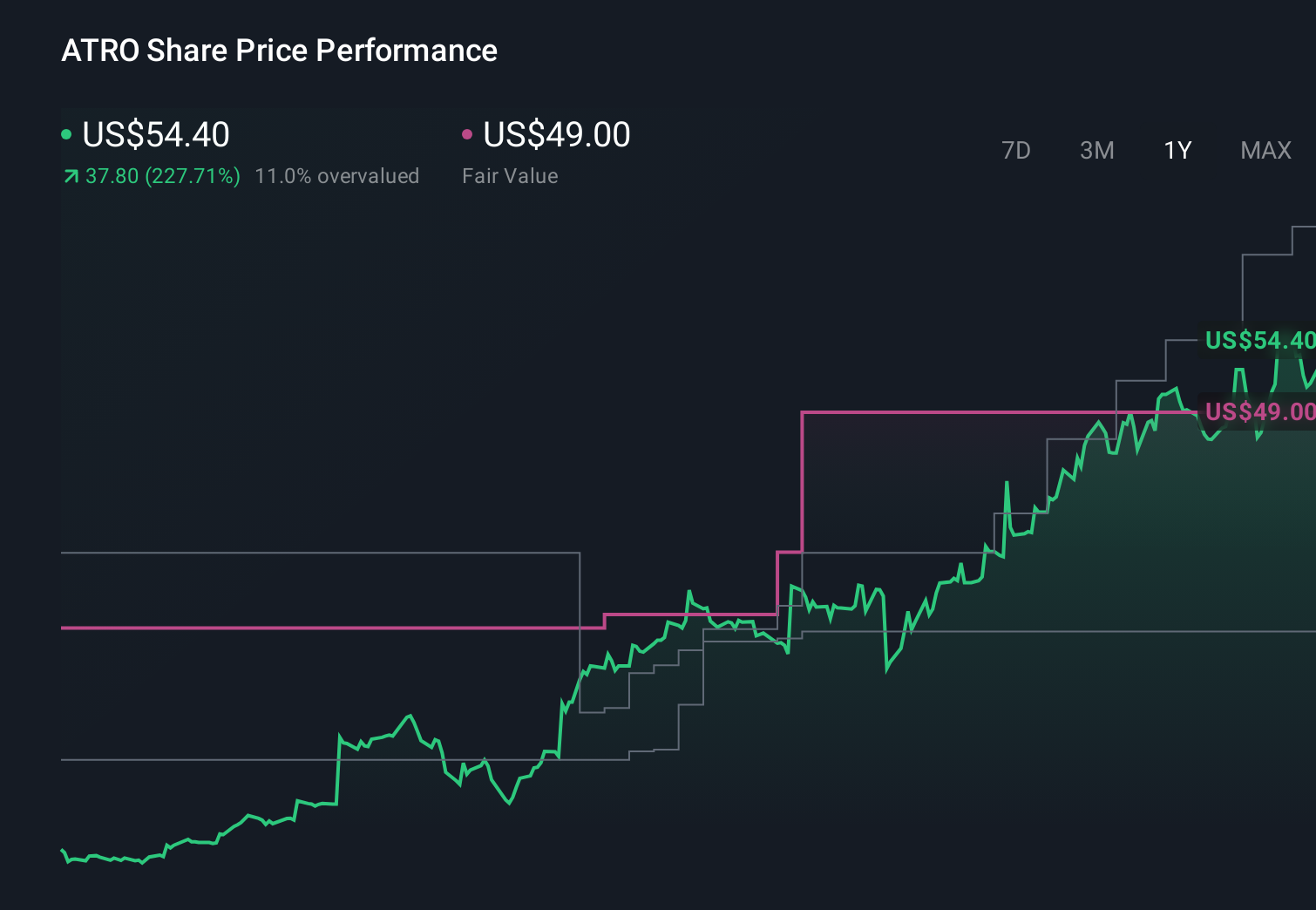This screenshot has width=1316, height=910.
Task: Click the ATRO Share Price Performance title
Action: click(279, 51)
